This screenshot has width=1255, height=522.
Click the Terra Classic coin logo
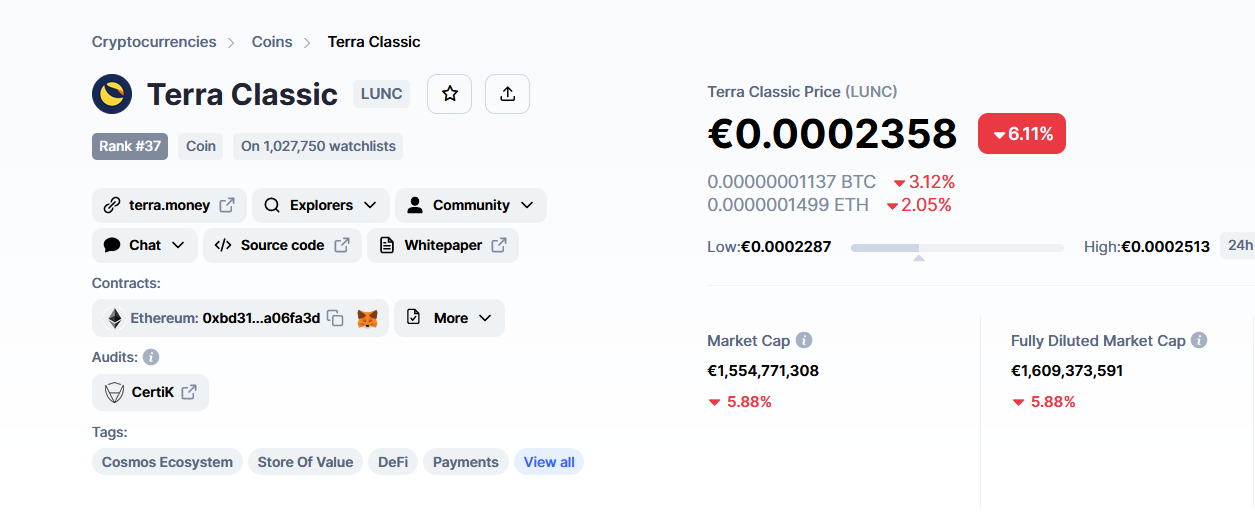coord(112,94)
